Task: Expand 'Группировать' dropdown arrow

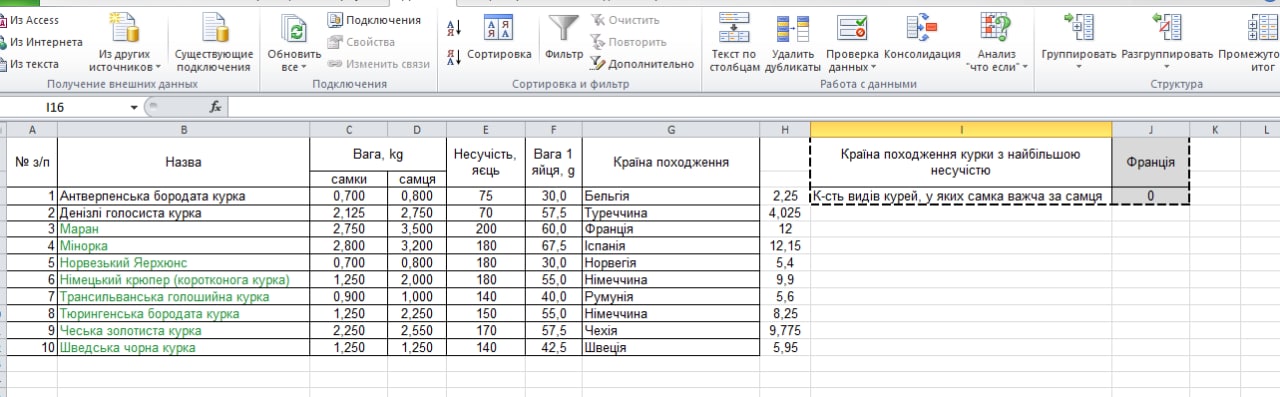Action: (x=1078, y=68)
